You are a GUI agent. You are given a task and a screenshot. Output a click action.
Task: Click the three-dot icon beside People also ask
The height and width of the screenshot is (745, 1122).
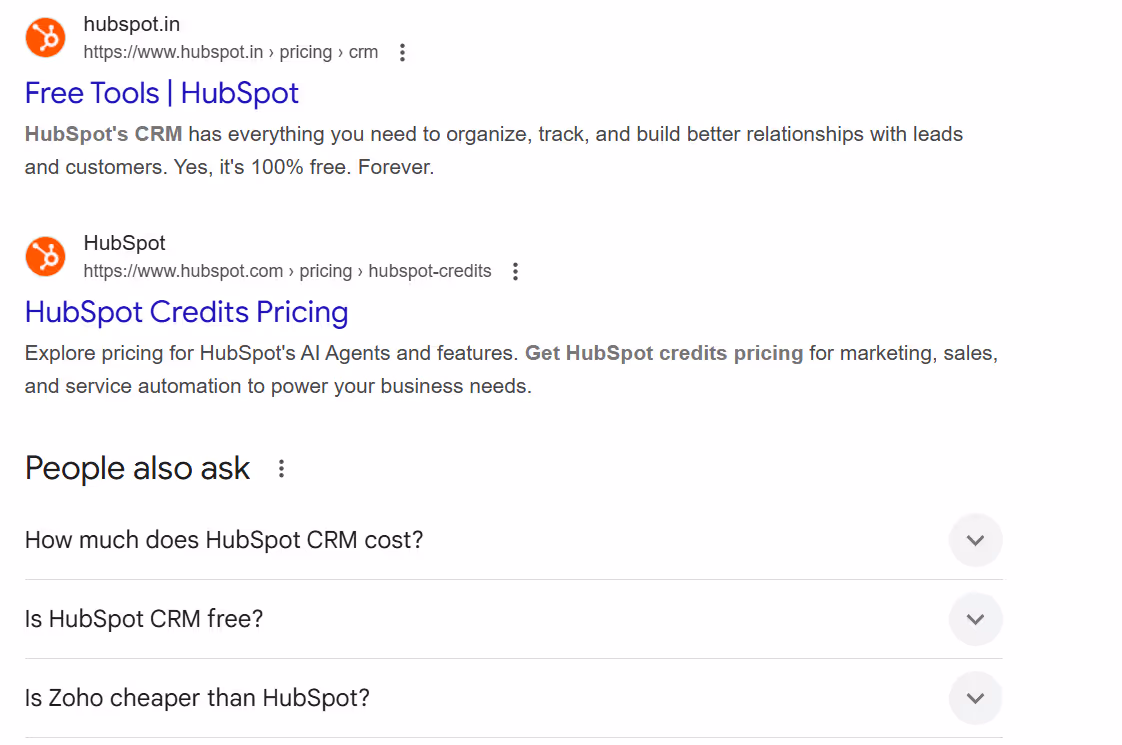281,468
